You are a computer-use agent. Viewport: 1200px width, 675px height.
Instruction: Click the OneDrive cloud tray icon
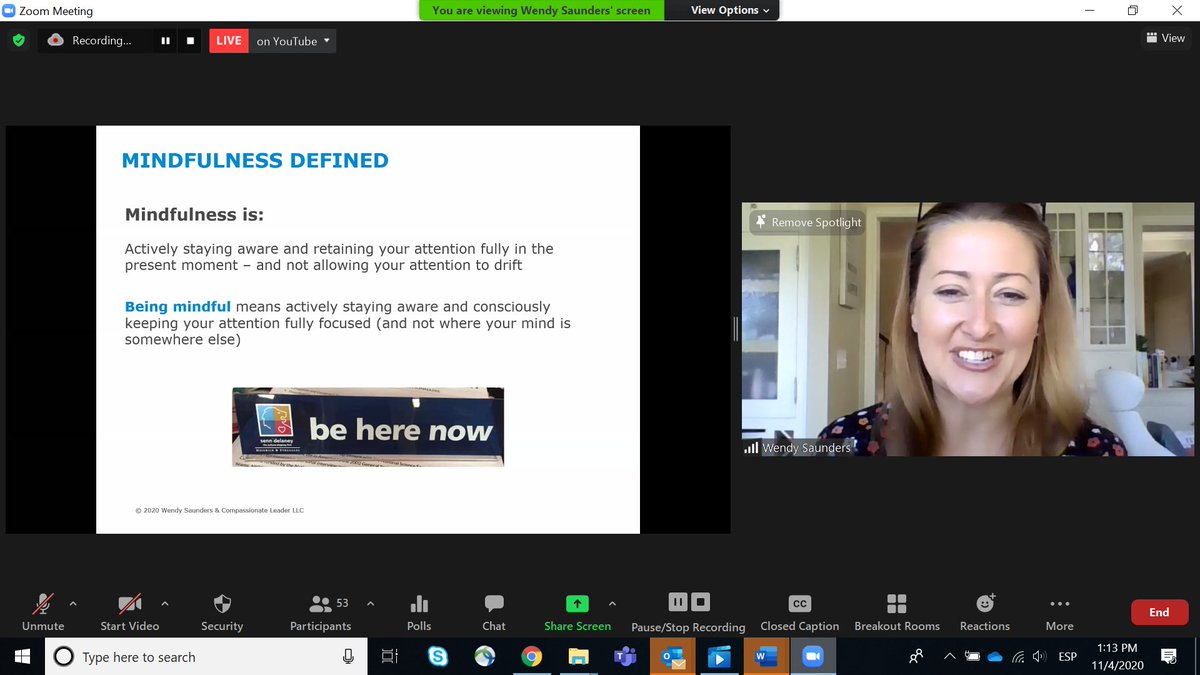(x=995, y=657)
